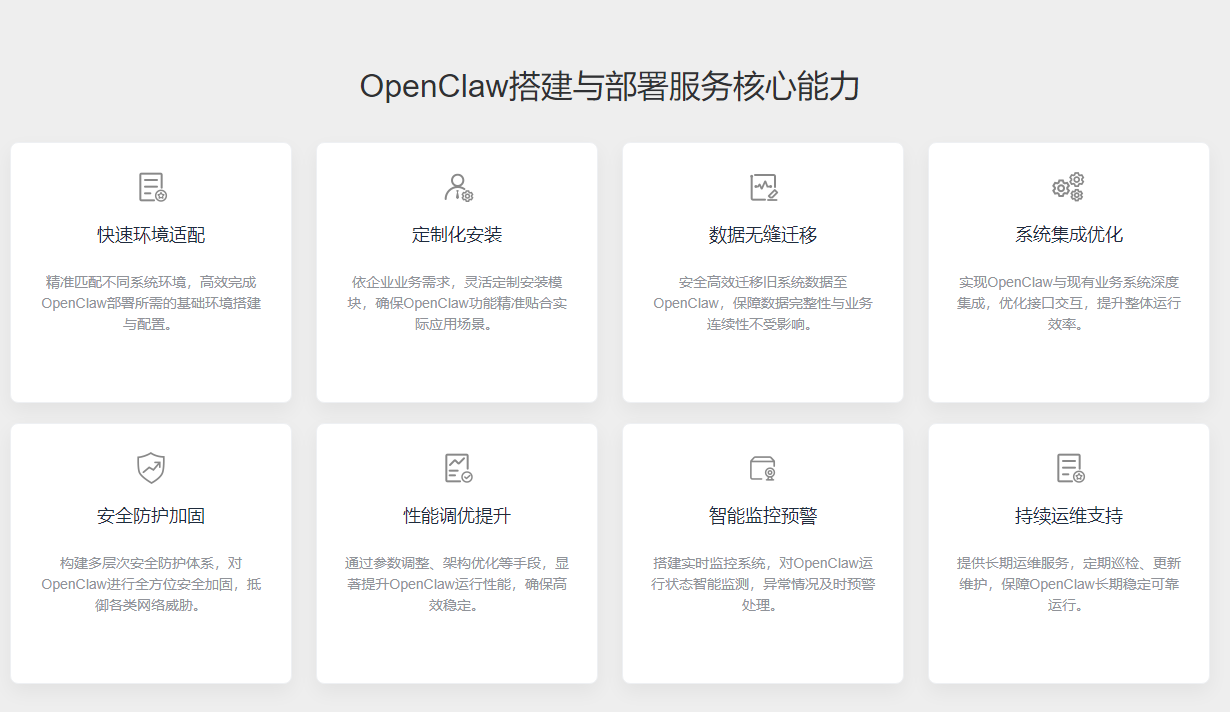
Task: Select the 系统集成优化 heading
Action: click(x=1069, y=235)
